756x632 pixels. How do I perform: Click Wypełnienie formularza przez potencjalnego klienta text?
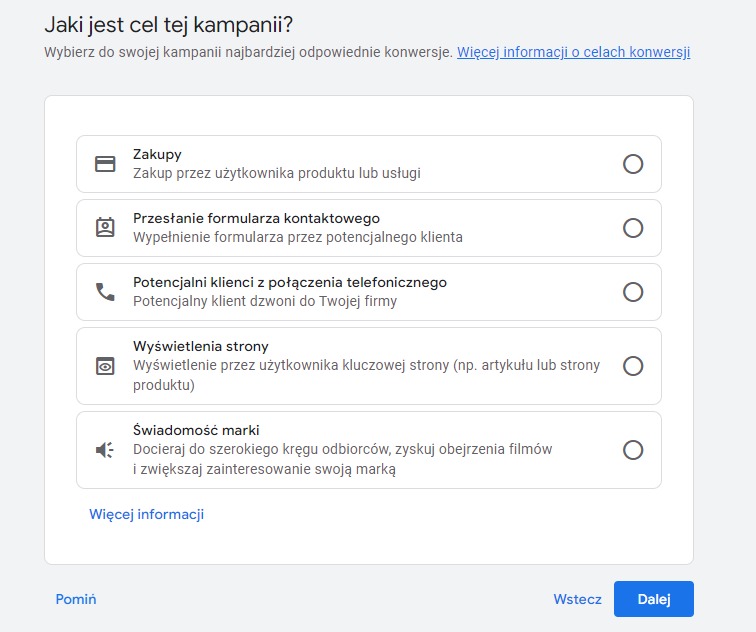297,237
